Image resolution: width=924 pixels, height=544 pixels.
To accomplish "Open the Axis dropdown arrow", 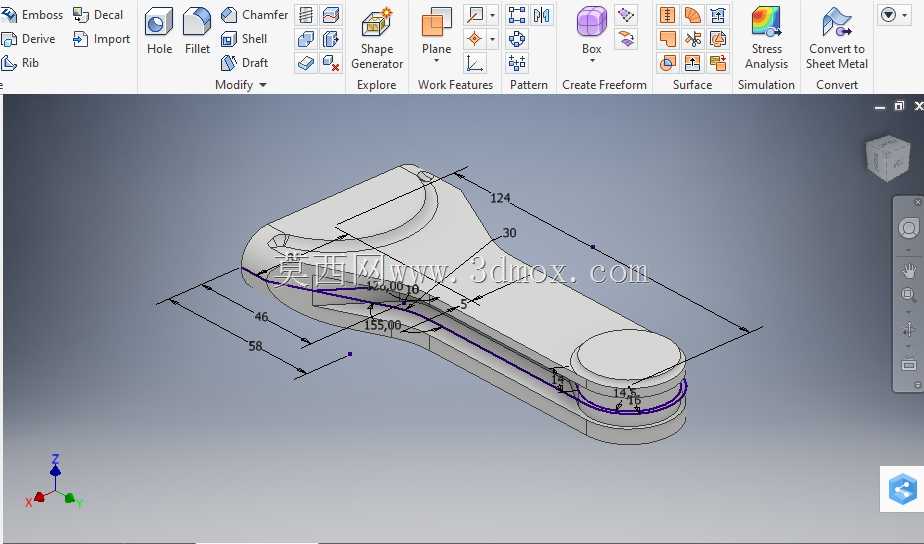I will [x=493, y=15].
